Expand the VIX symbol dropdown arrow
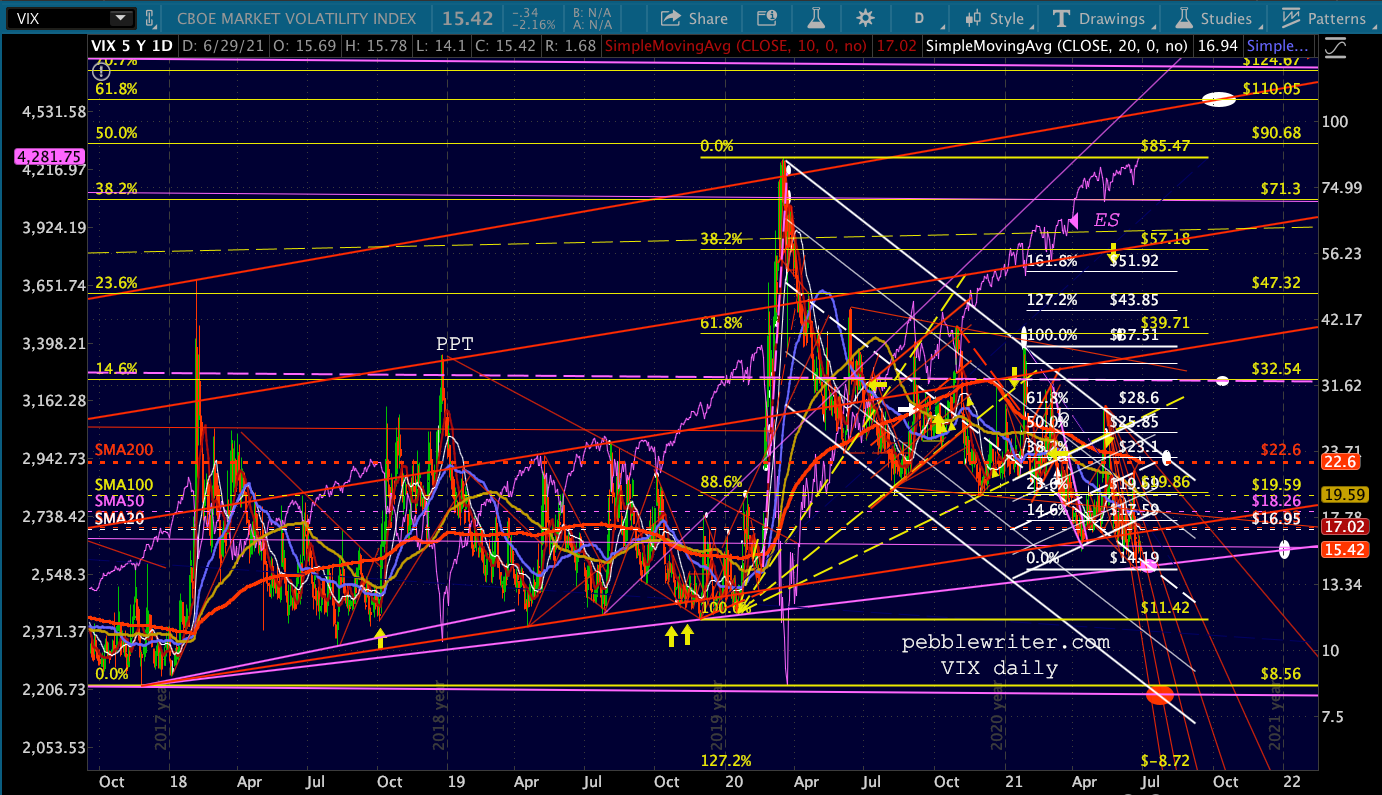This screenshot has width=1382, height=795. [x=121, y=18]
